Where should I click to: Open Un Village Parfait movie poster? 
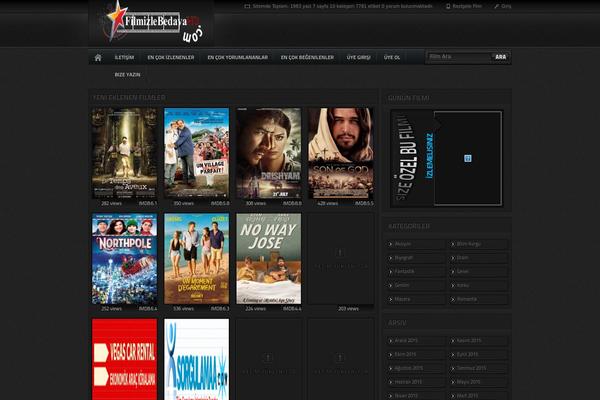pyautogui.click(x=197, y=153)
